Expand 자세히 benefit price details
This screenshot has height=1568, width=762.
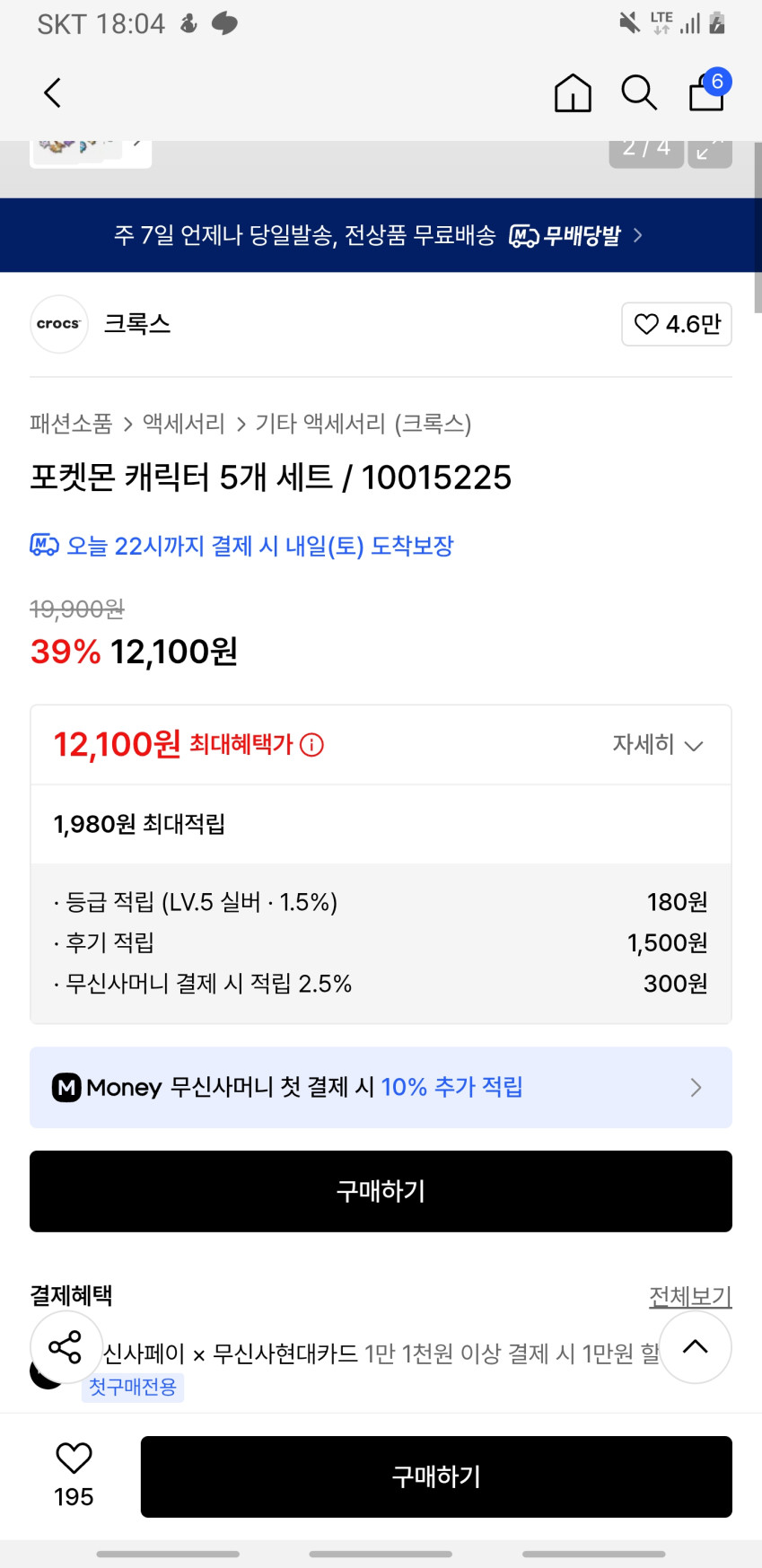pyautogui.click(x=657, y=745)
